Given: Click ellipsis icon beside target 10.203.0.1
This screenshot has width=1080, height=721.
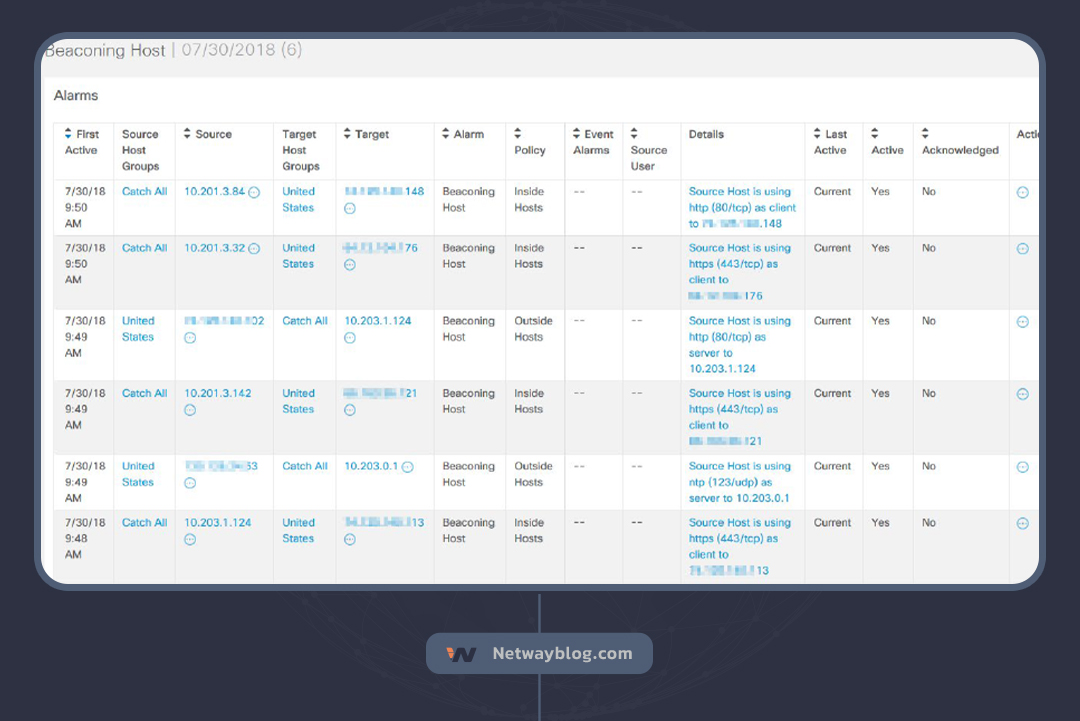Looking at the screenshot, I should point(408,467).
